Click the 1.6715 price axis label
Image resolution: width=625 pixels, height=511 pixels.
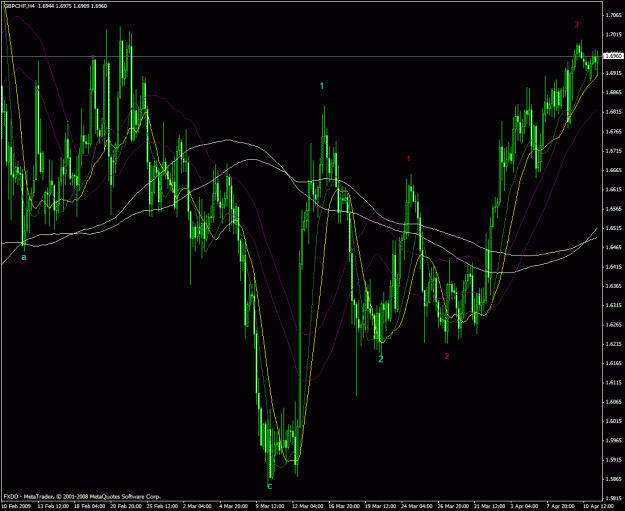point(613,151)
